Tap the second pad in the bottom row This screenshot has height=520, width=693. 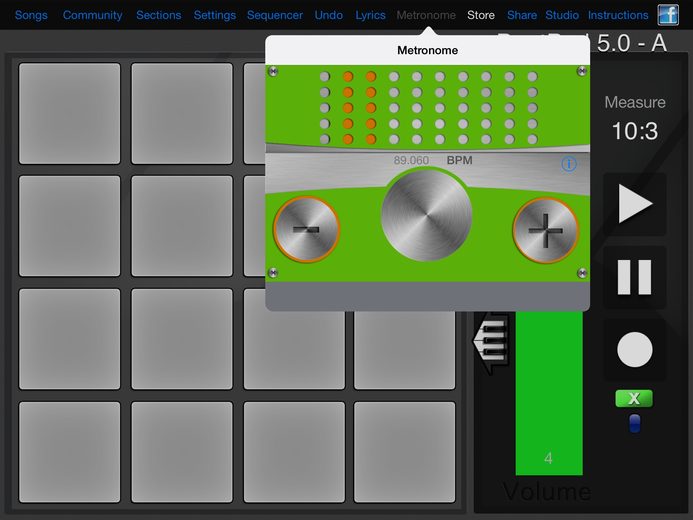tap(182, 452)
